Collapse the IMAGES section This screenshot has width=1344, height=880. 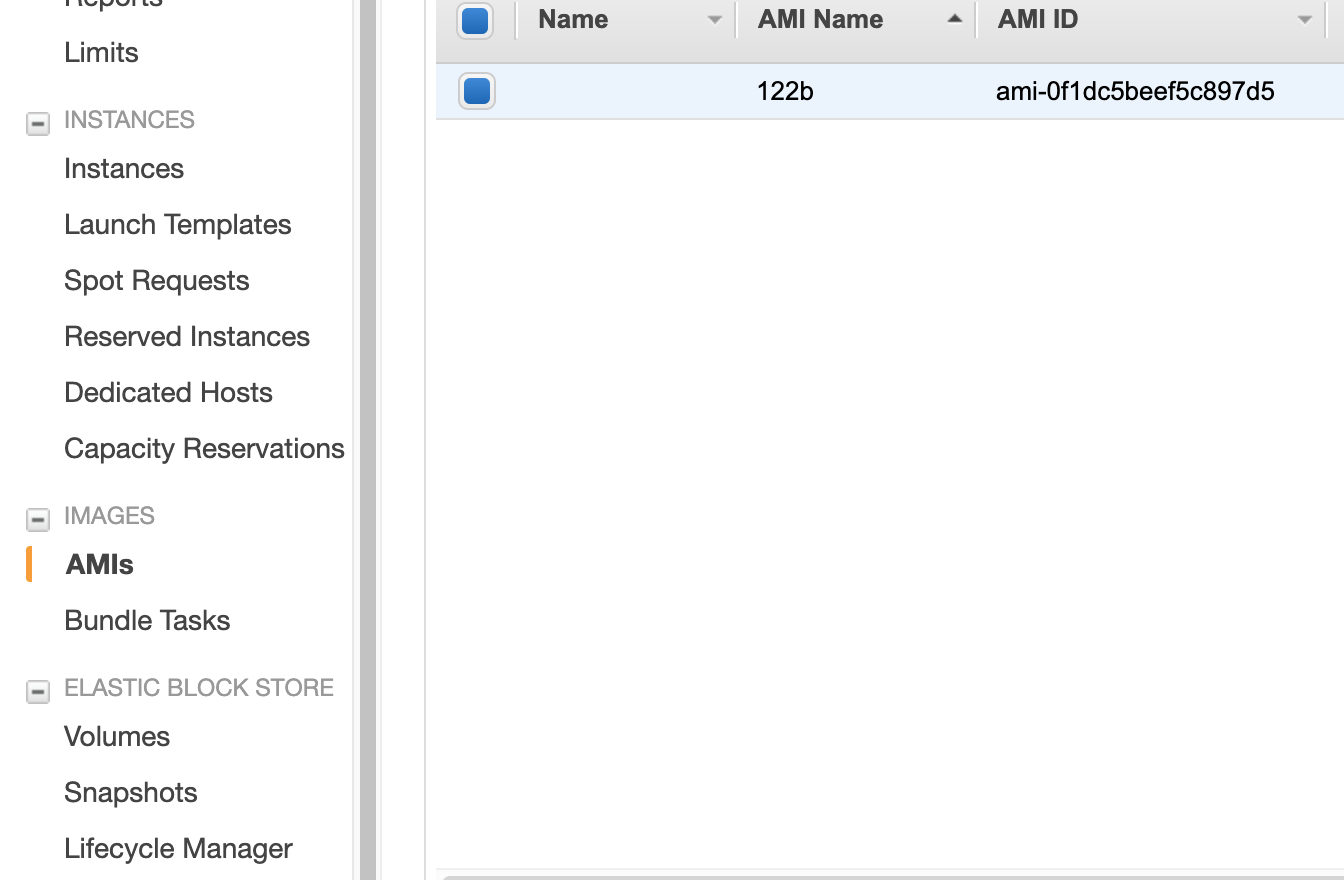[38, 519]
